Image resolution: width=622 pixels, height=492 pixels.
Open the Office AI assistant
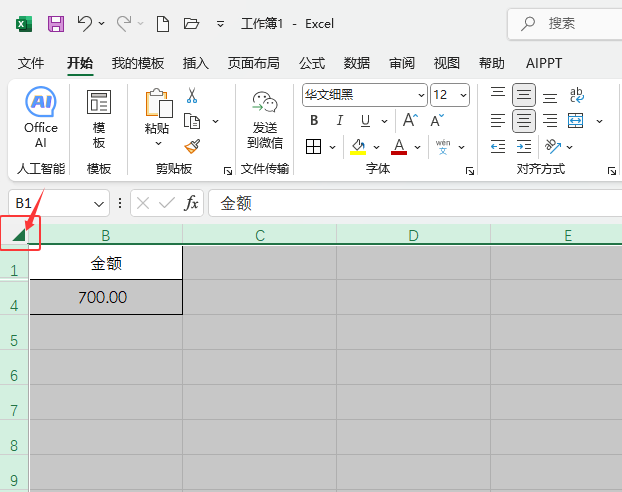[41, 117]
